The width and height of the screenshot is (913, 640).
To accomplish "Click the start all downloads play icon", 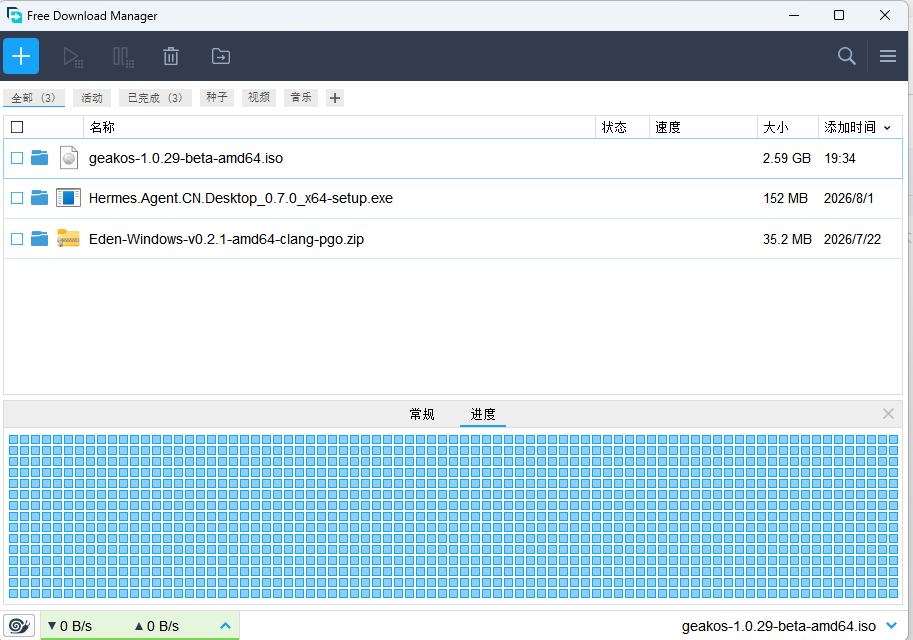I will (73, 56).
